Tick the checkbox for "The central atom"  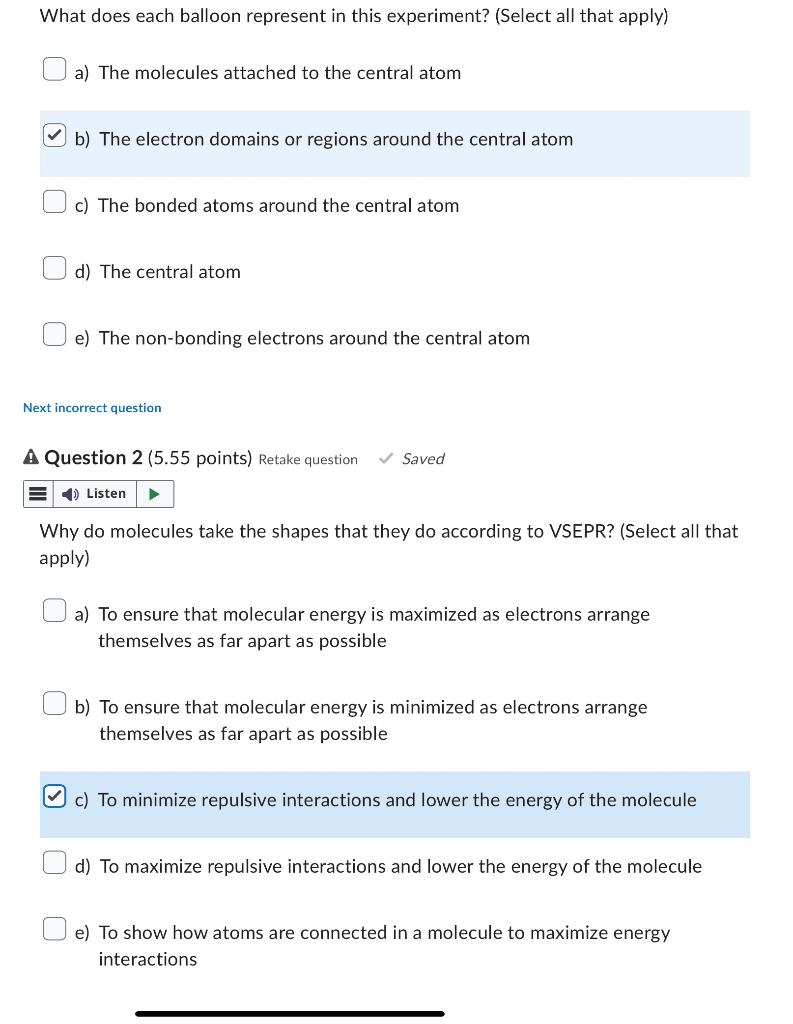click(54, 268)
